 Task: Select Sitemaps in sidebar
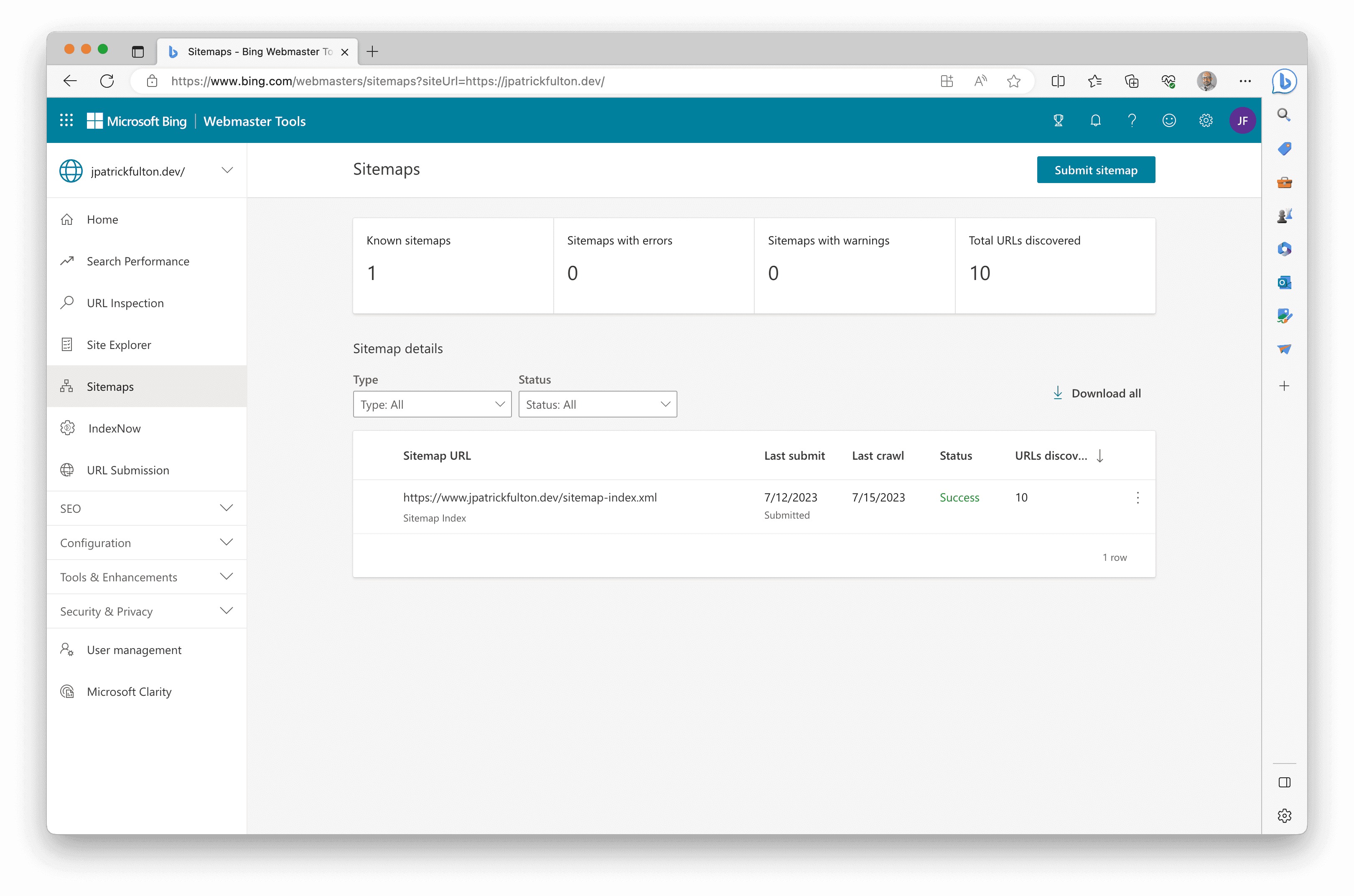pos(147,386)
